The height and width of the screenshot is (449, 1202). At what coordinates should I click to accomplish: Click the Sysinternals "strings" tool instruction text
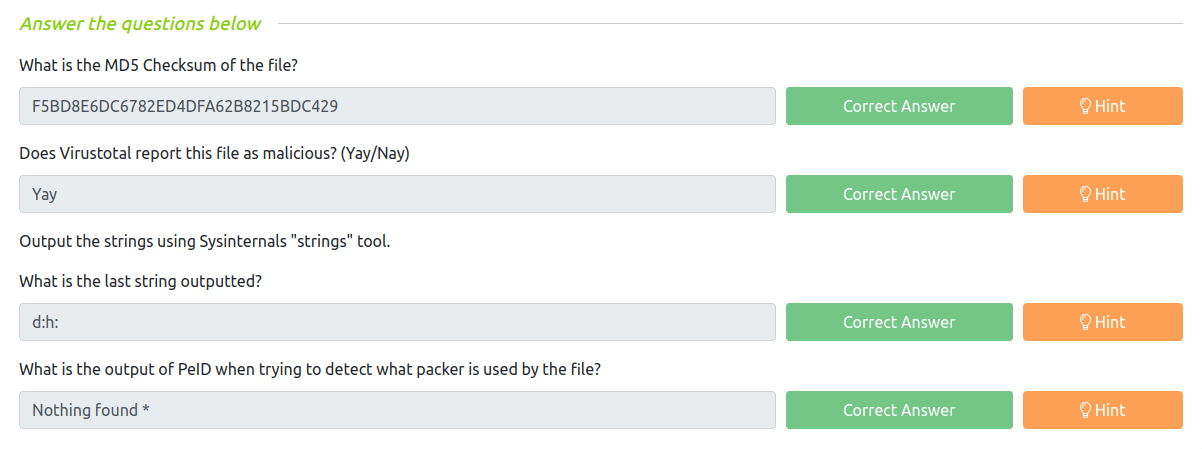(204, 242)
